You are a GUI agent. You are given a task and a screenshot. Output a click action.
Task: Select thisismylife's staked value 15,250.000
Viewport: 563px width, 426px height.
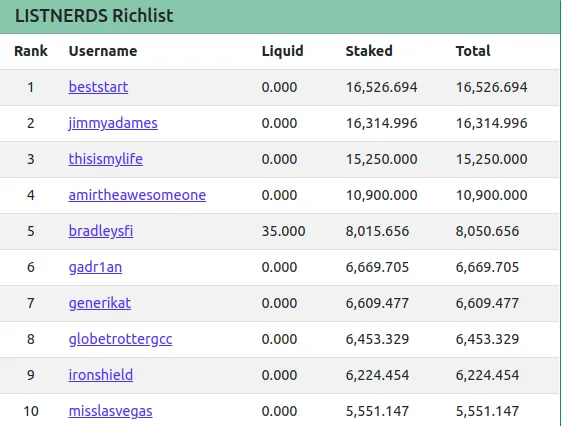click(x=381, y=159)
